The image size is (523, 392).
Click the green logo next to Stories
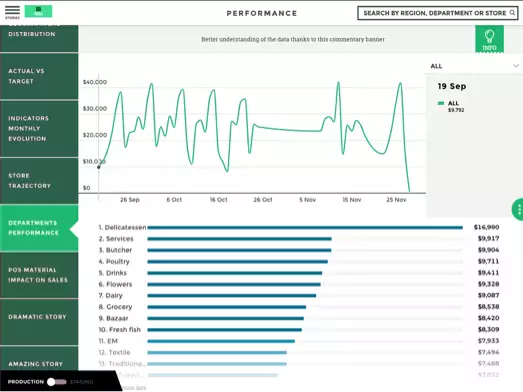tap(38, 11)
